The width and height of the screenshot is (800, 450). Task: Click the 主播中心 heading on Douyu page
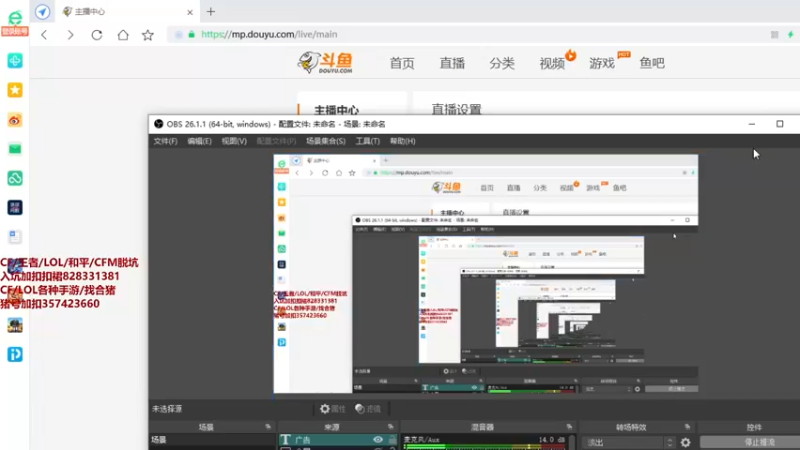pyautogui.click(x=336, y=110)
